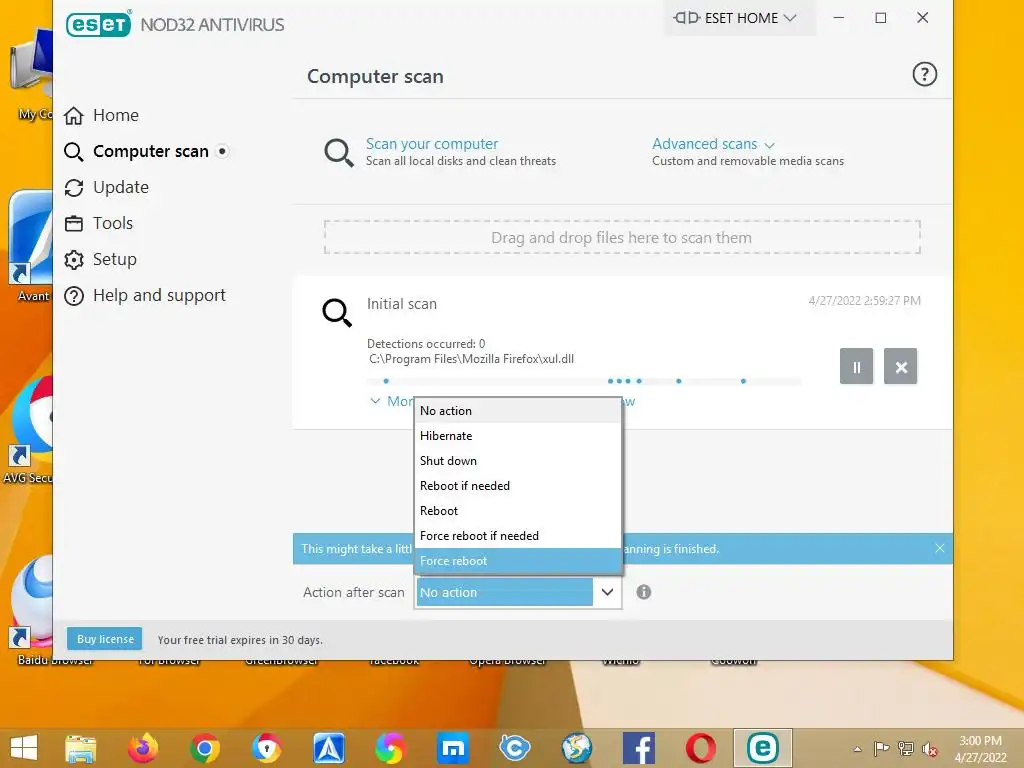Click the Setup gear icon
Viewport: 1024px width, 768px height.
74,260
